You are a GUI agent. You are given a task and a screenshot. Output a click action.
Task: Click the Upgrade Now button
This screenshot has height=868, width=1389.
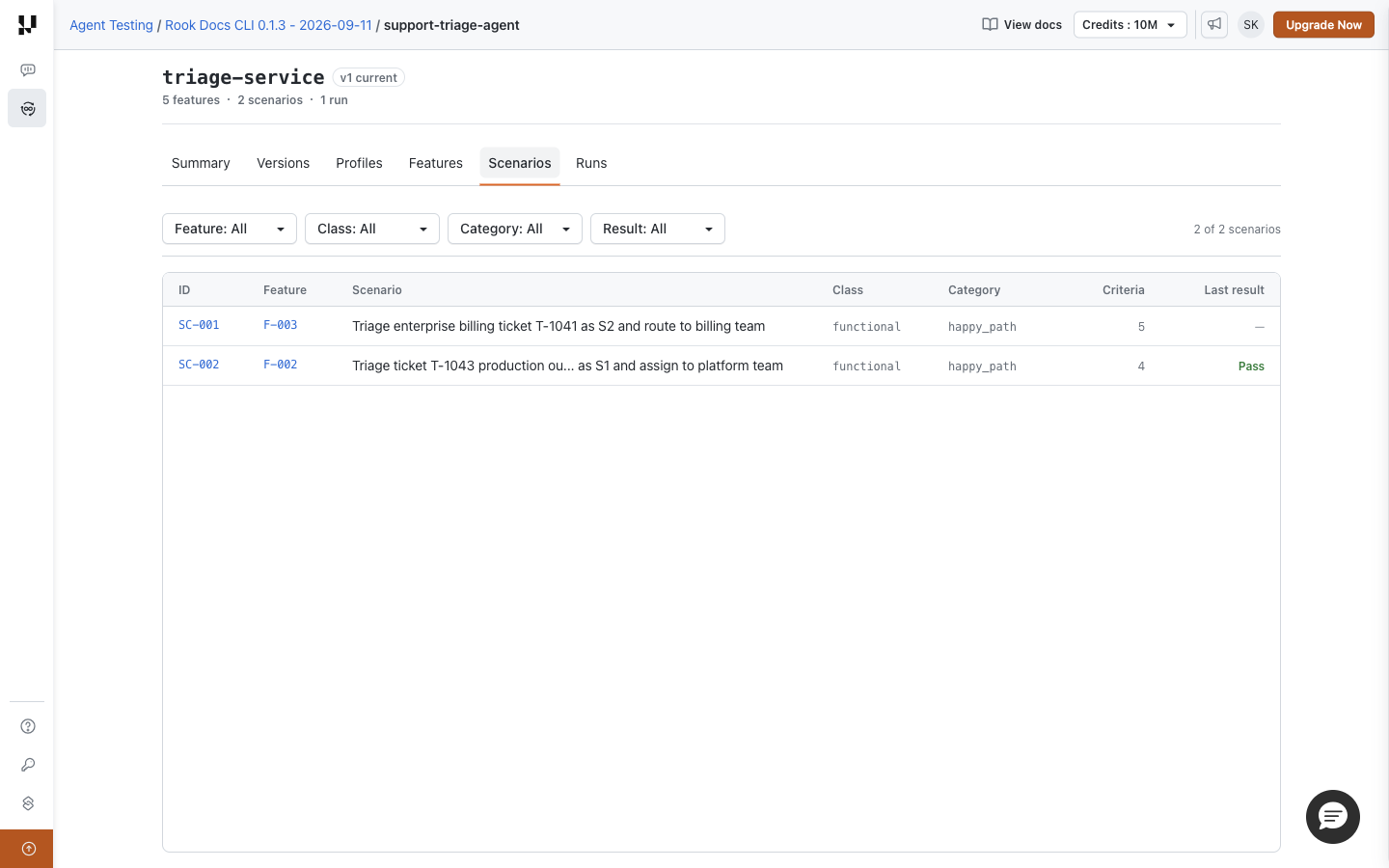tap(1323, 24)
